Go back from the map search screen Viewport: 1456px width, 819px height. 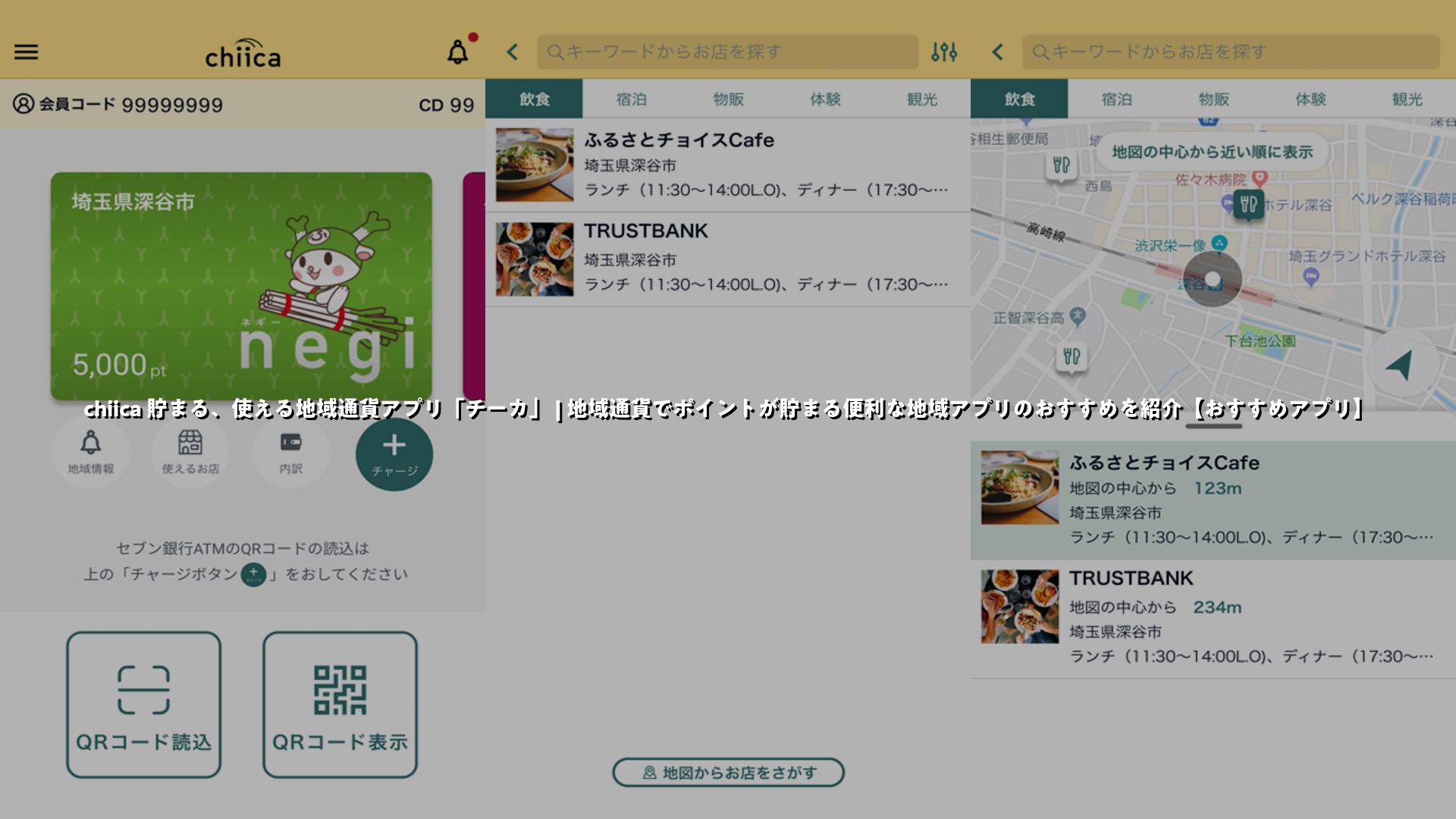pos(998,52)
